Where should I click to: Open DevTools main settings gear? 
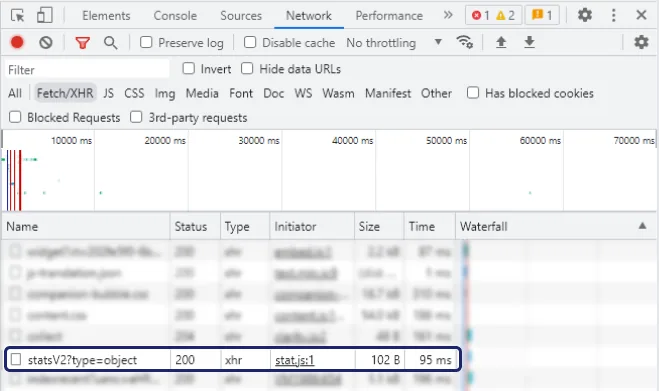(585, 15)
